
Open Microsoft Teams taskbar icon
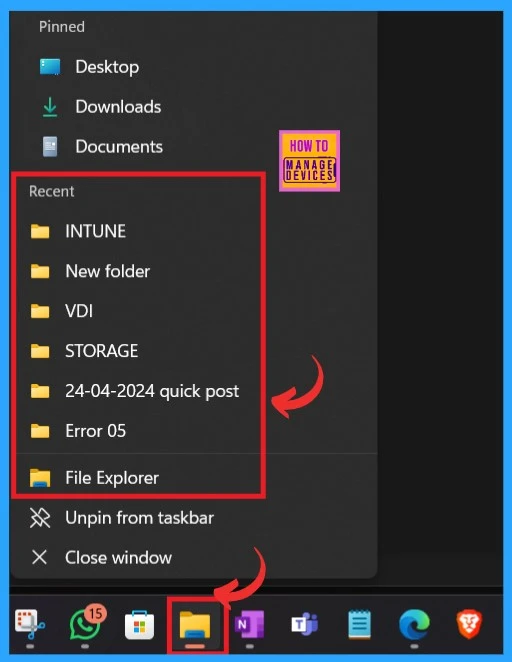(x=305, y=624)
